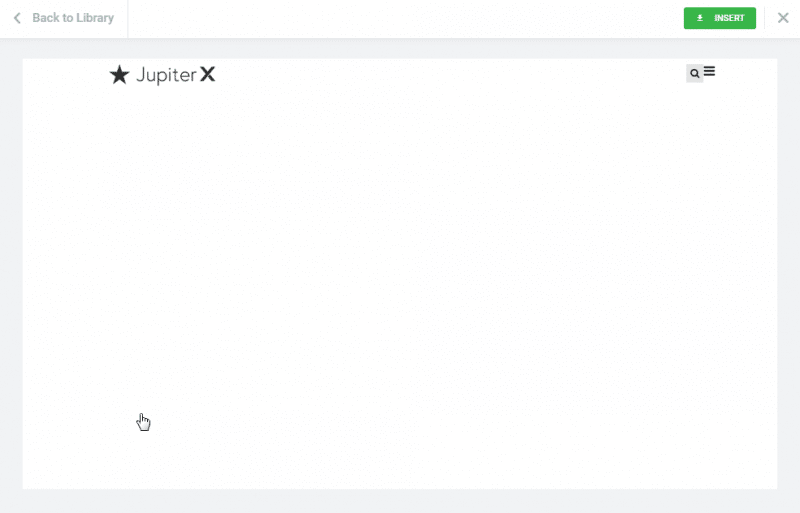
Task: Open search with the magnifier icon
Action: 694,74
